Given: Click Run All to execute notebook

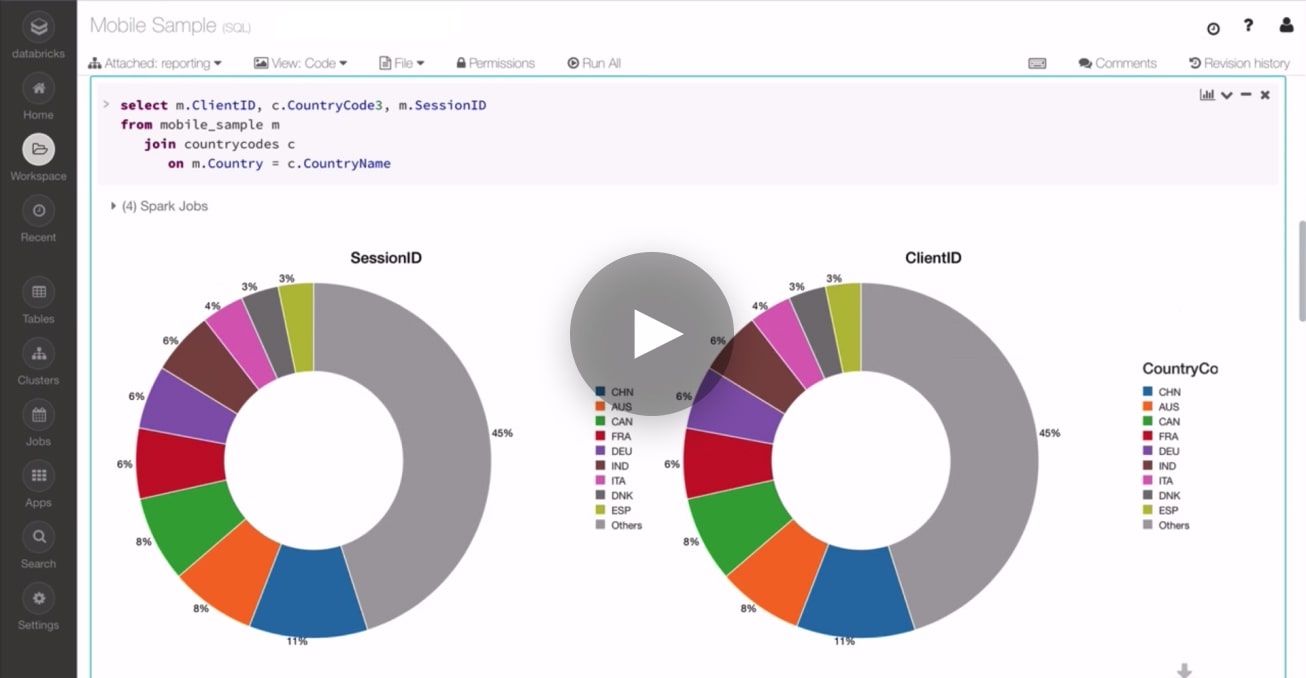Looking at the screenshot, I should pyautogui.click(x=594, y=63).
